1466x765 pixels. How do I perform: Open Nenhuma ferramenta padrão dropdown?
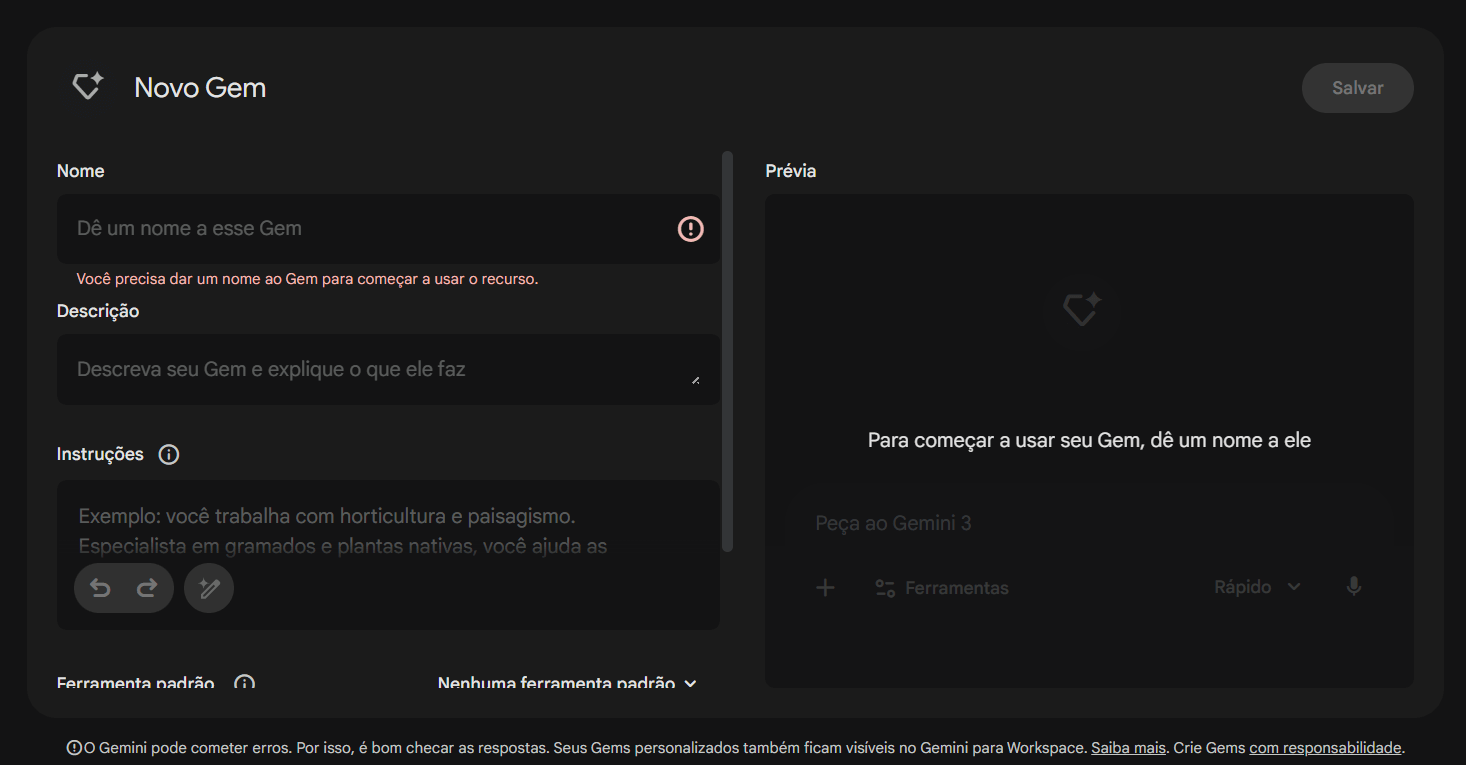click(x=567, y=684)
